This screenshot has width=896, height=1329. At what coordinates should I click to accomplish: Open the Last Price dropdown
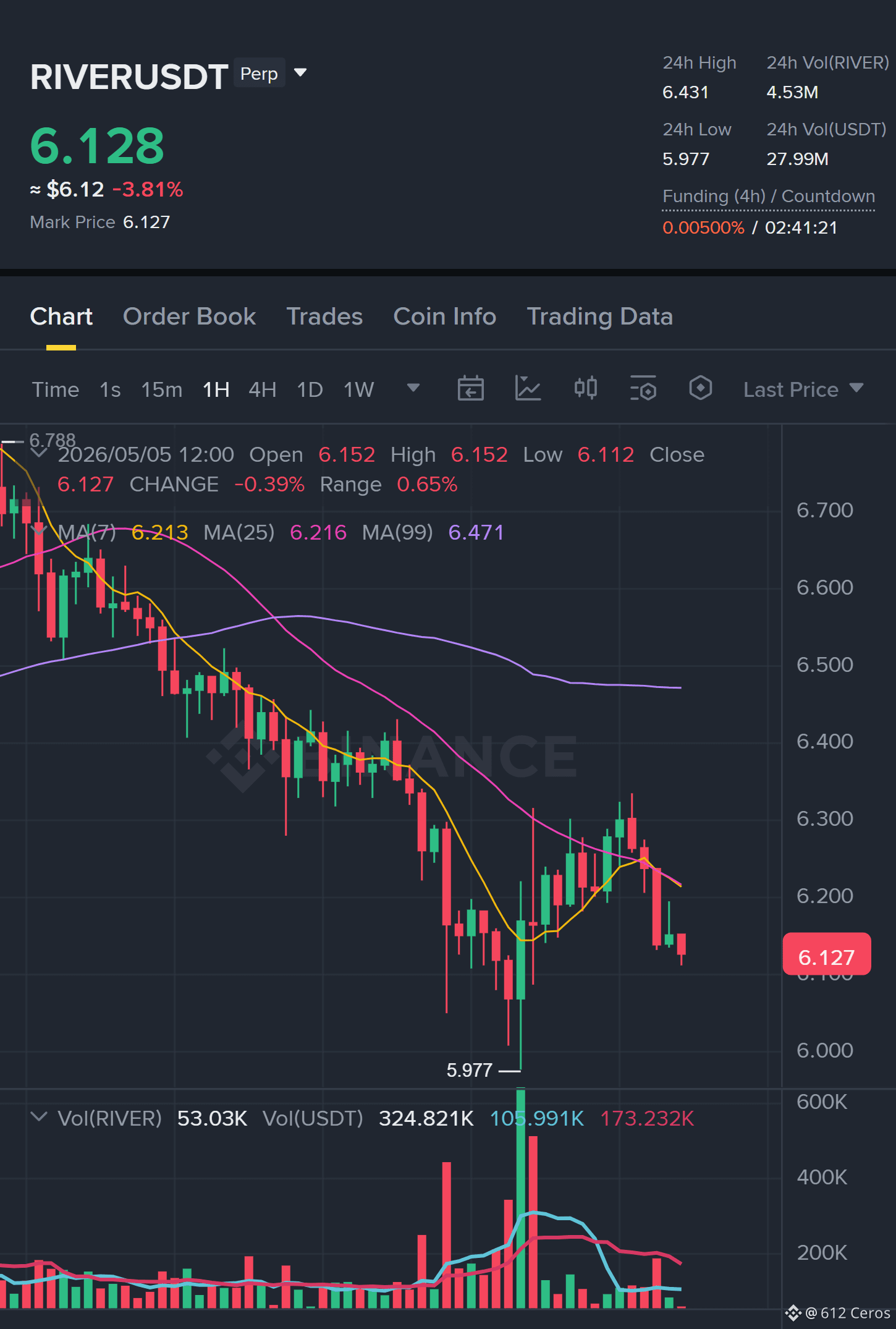pyautogui.click(x=803, y=389)
